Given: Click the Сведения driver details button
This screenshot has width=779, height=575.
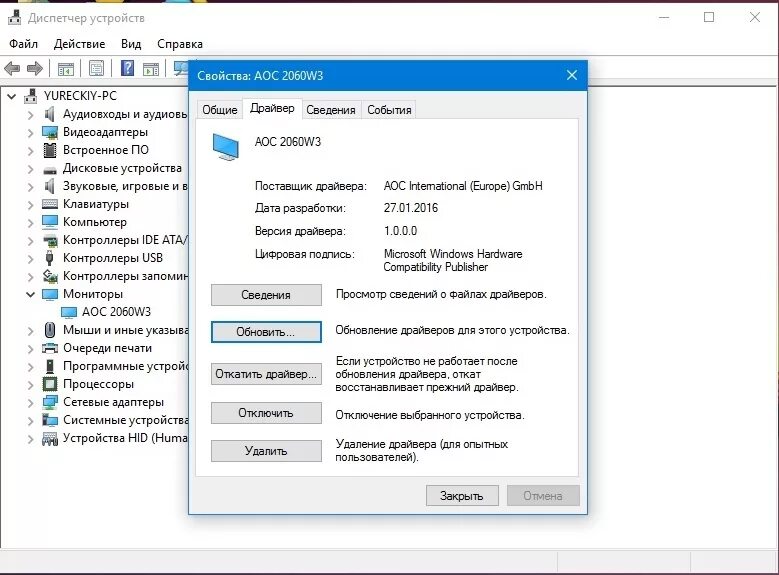Looking at the screenshot, I should click(x=266, y=295).
